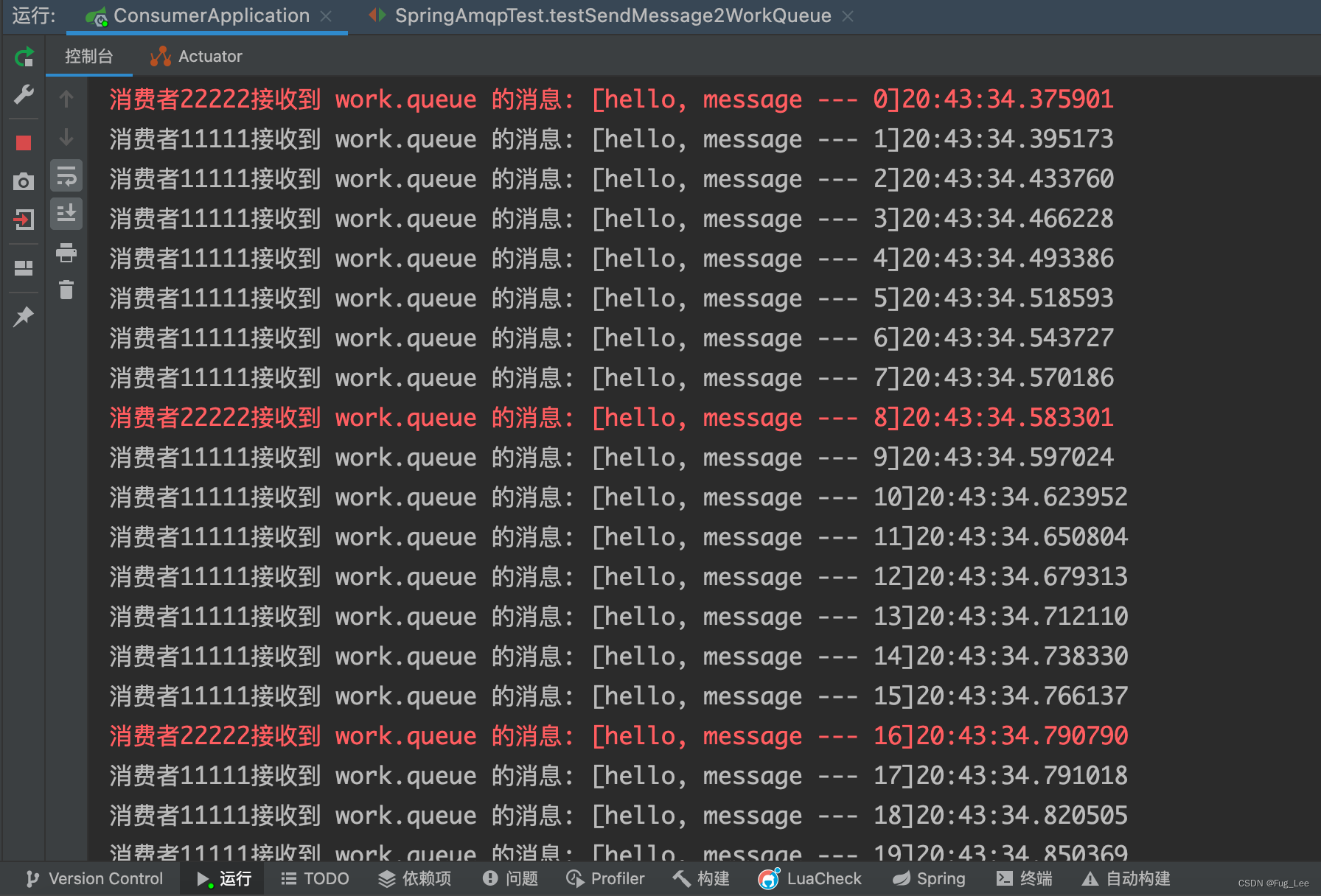Open the 构建 build tool window
The height and width of the screenshot is (896, 1321).
(701, 878)
